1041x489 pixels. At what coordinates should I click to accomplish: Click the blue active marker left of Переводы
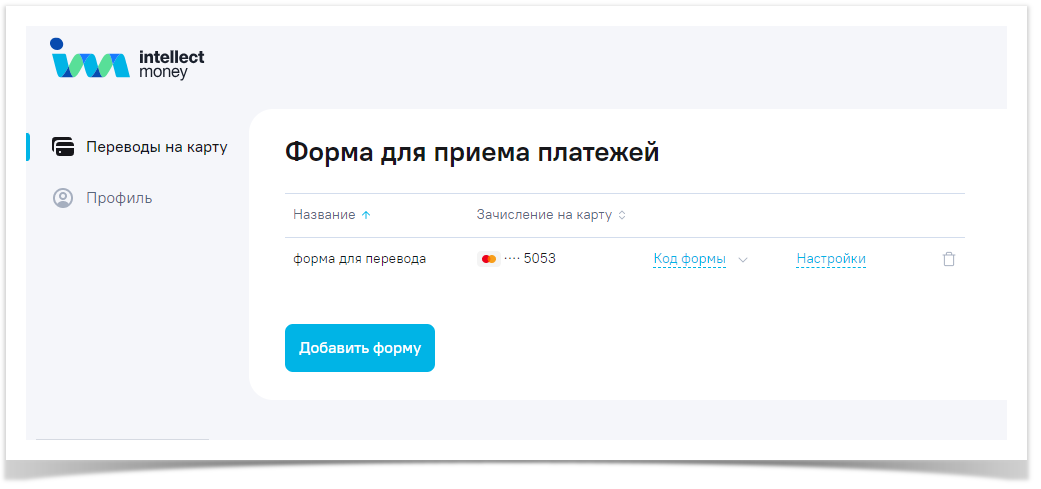(x=28, y=147)
